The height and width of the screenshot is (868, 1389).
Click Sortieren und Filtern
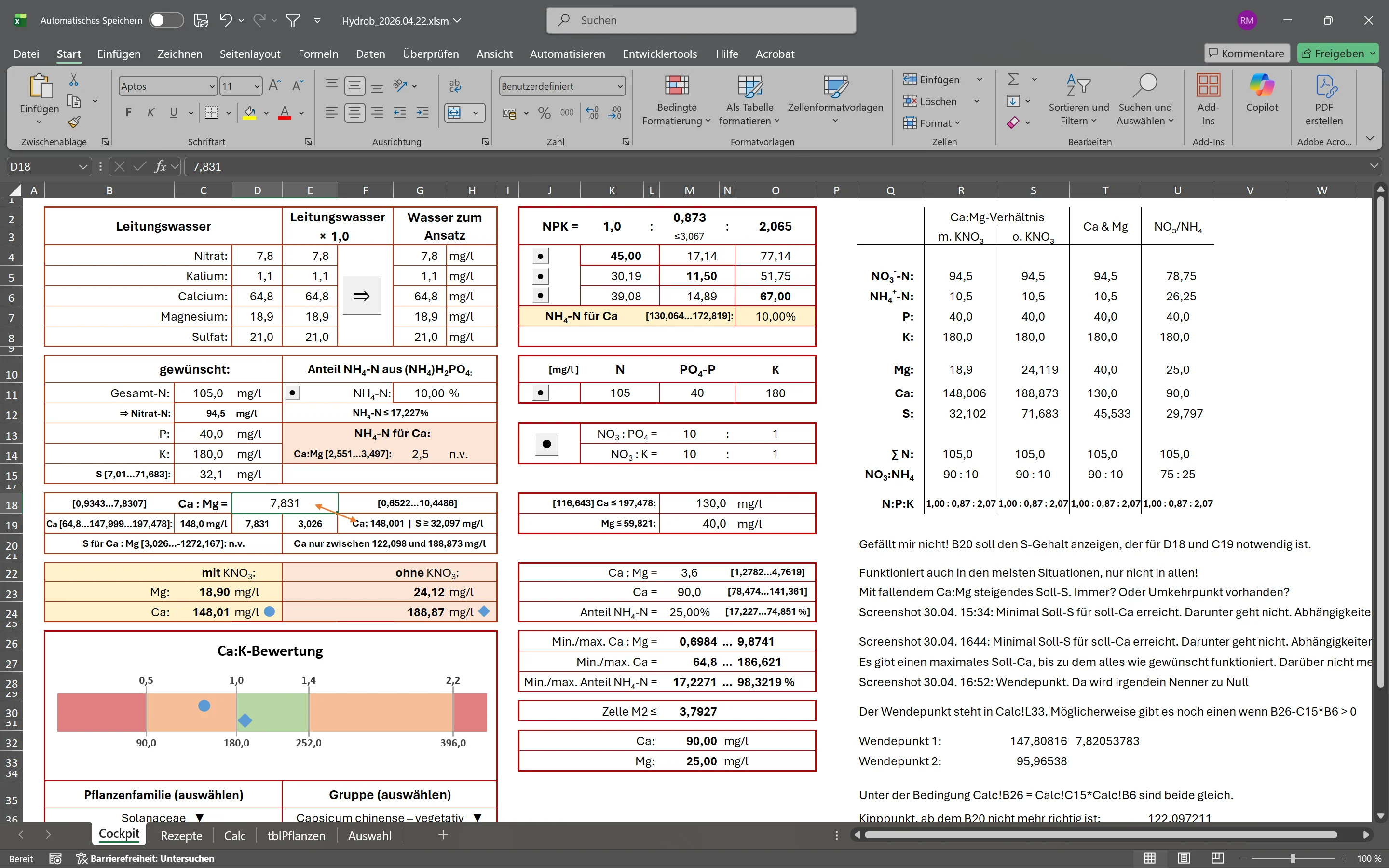click(1079, 99)
